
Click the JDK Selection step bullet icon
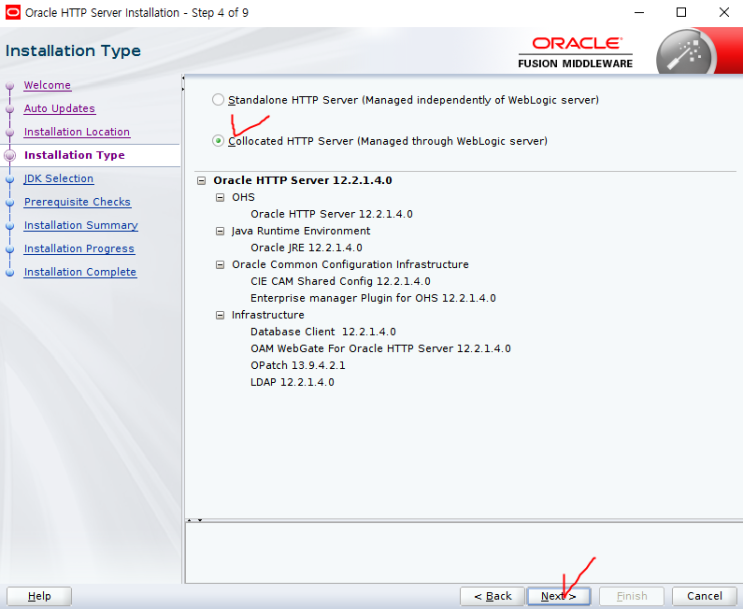pyautogui.click(x=9, y=179)
